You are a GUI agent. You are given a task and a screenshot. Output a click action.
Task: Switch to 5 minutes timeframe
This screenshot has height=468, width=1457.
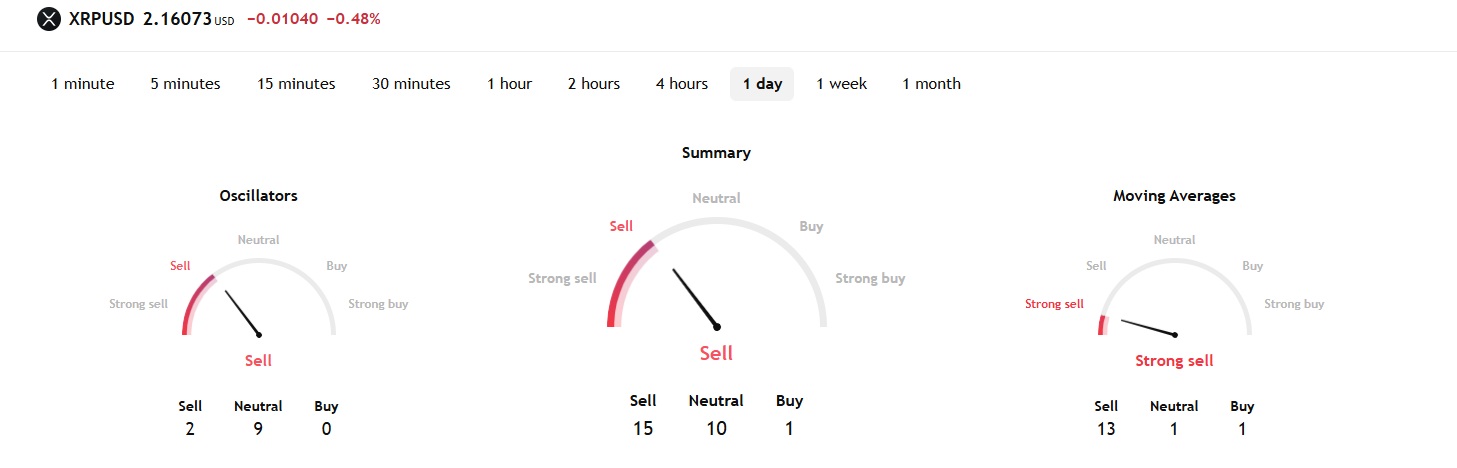click(x=185, y=84)
